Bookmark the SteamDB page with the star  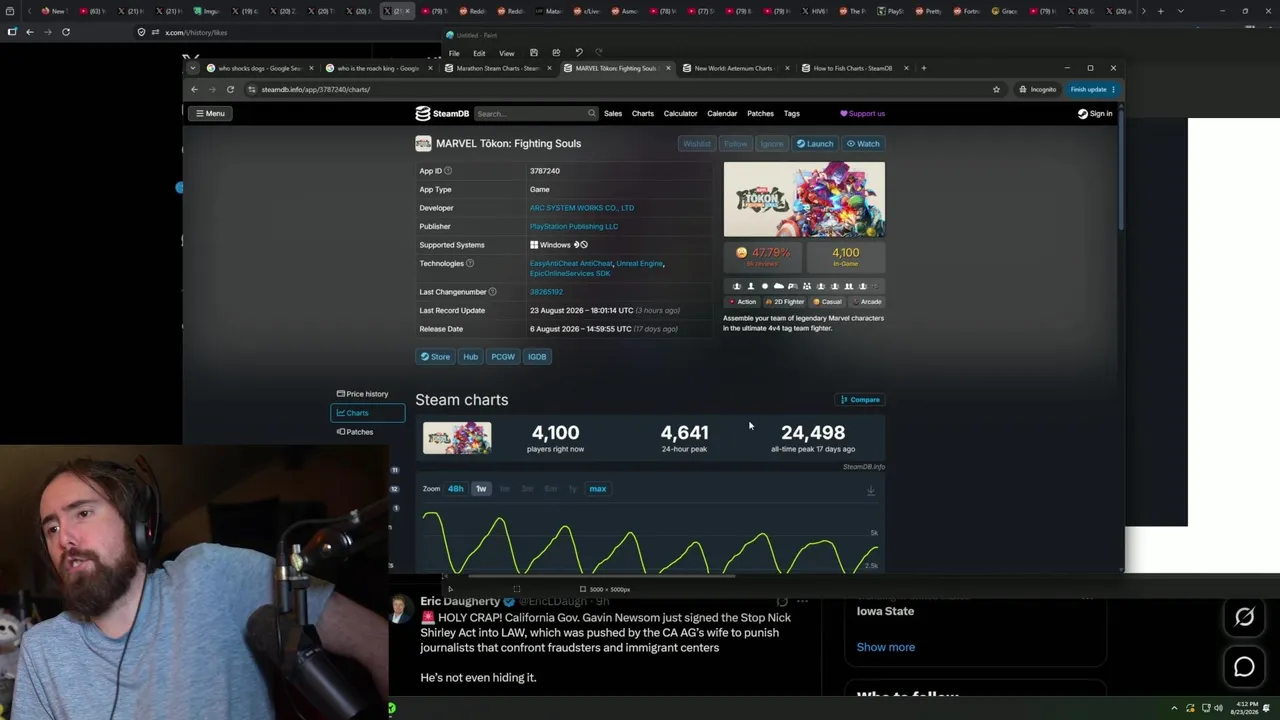[x=996, y=90]
